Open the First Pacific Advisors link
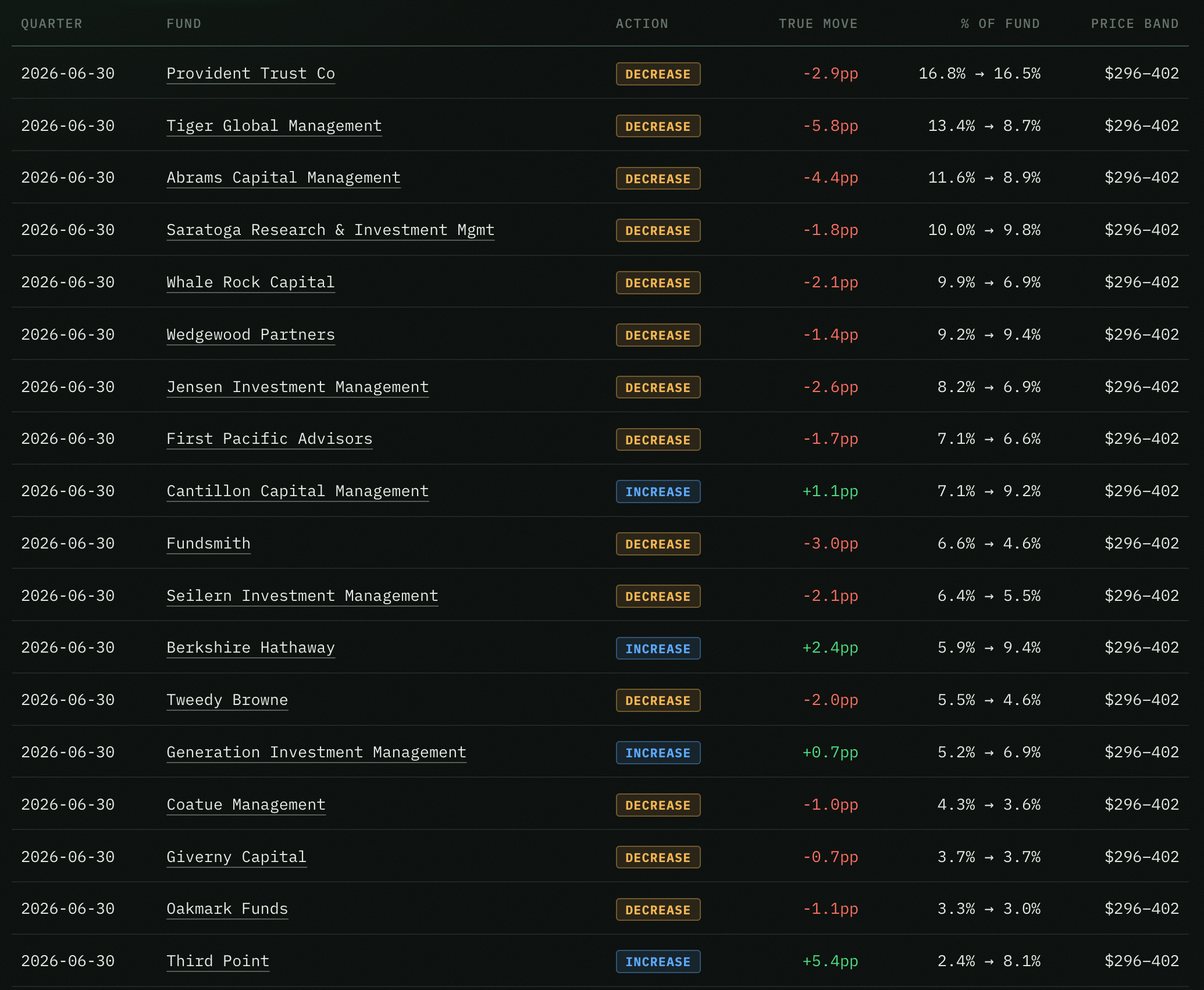 [269, 439]
